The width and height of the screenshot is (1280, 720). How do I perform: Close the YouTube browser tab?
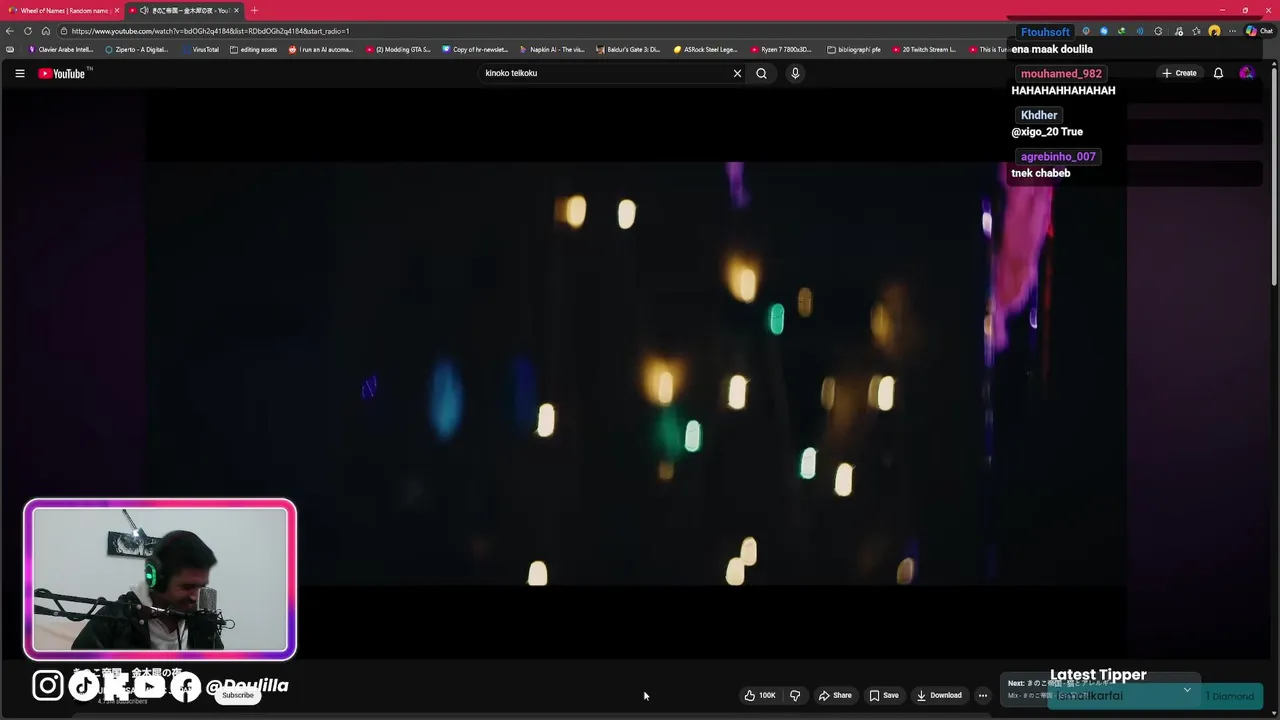[236, 10]
